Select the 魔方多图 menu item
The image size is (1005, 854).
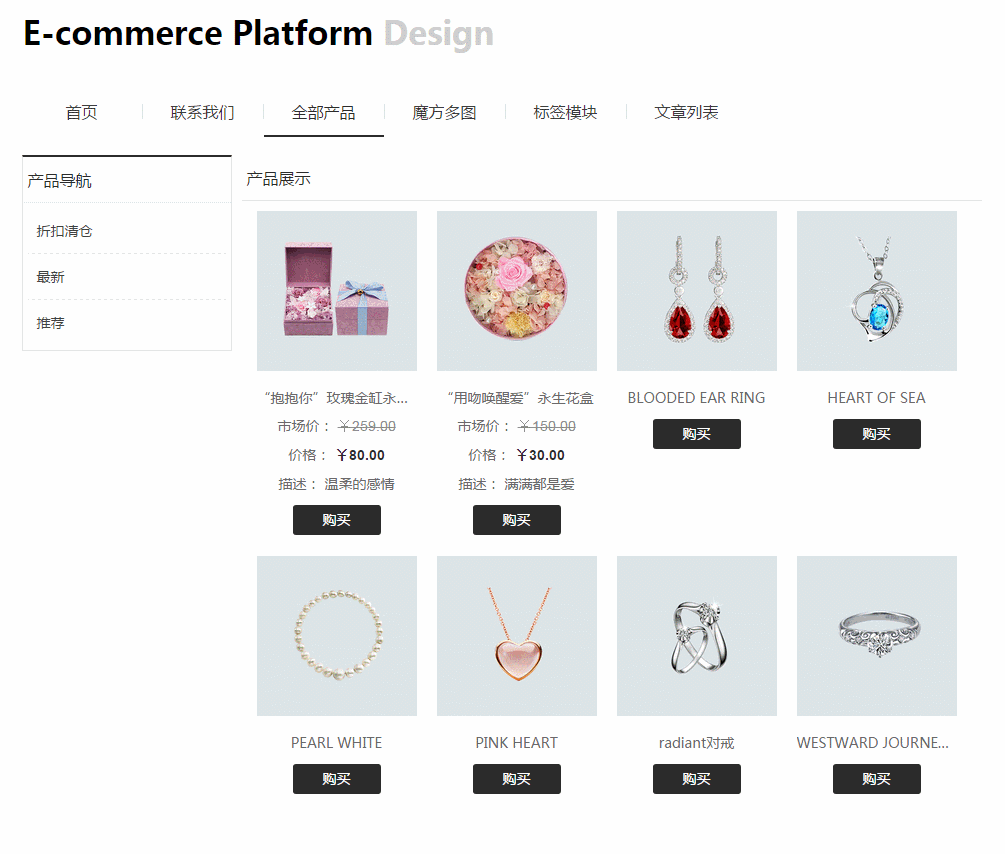[444, 113]
